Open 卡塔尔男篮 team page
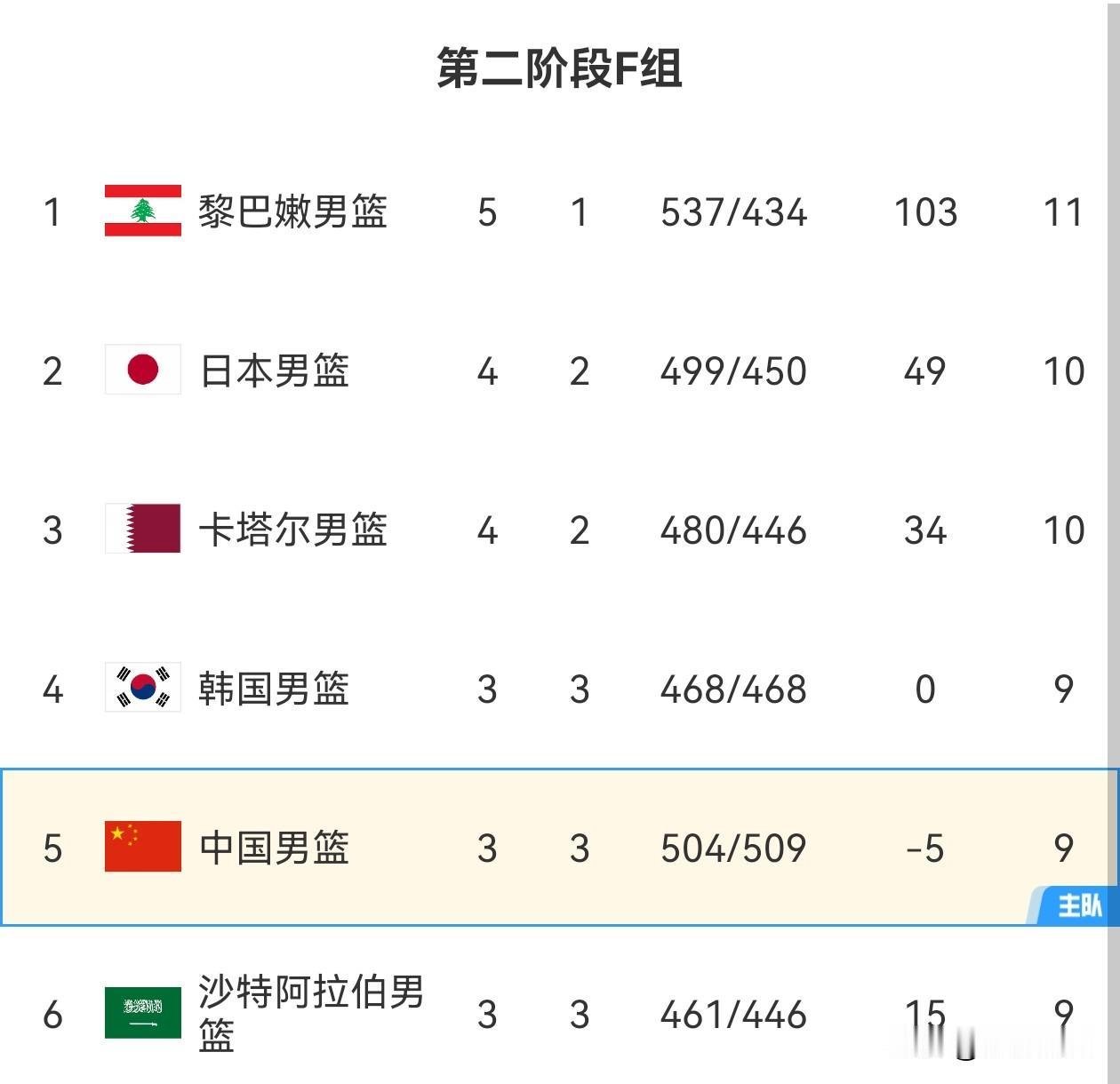Screen dimensions: 1120x1084 tap(292, 530)
